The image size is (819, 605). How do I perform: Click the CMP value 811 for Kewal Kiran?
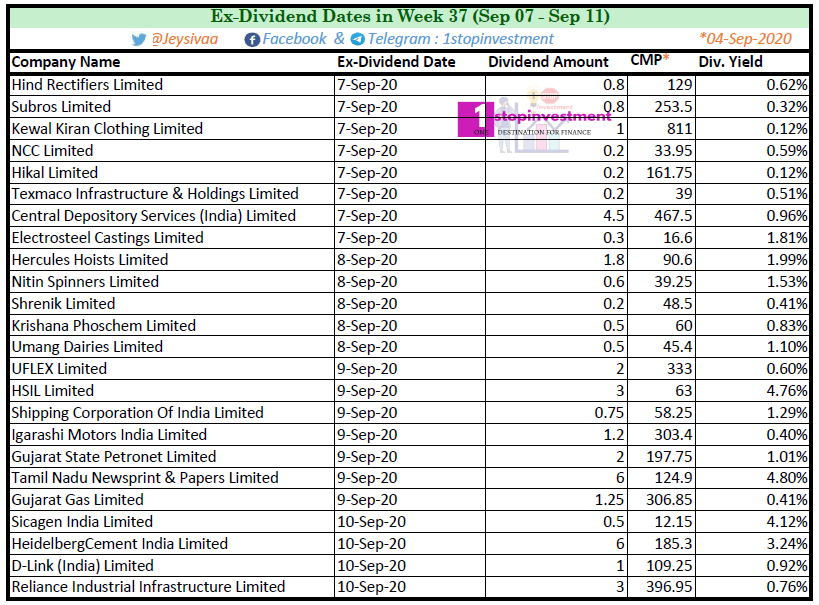pos(679,129)
